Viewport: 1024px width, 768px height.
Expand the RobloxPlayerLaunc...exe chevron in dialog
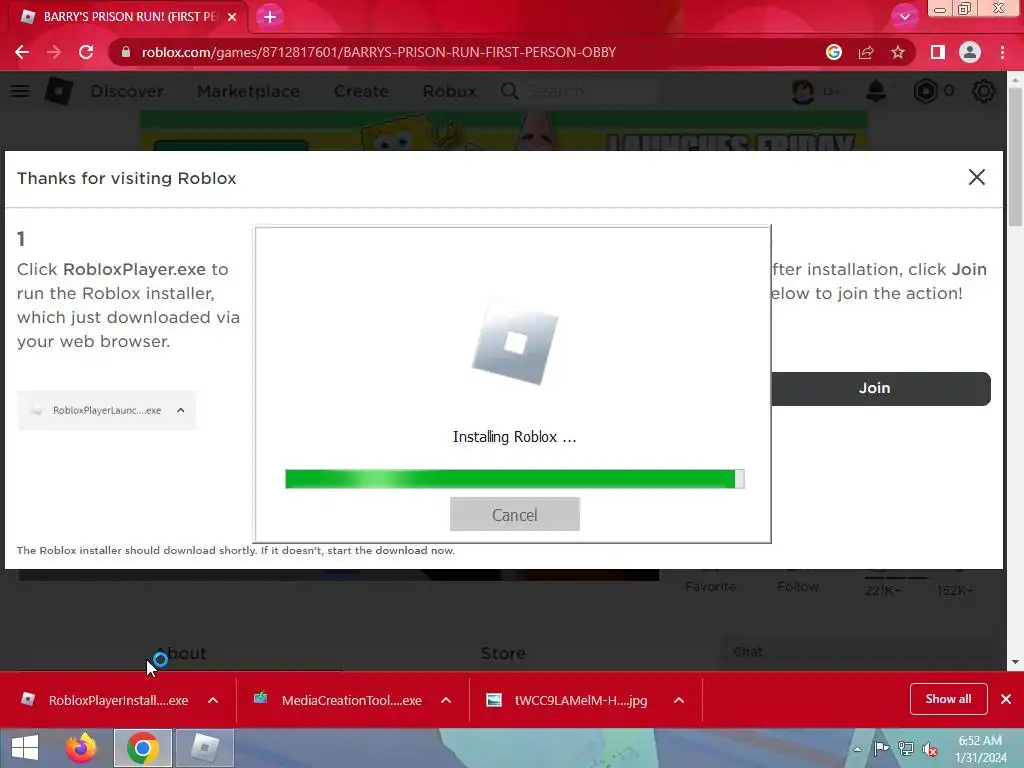pyautogui.click(x=181, y=410)
